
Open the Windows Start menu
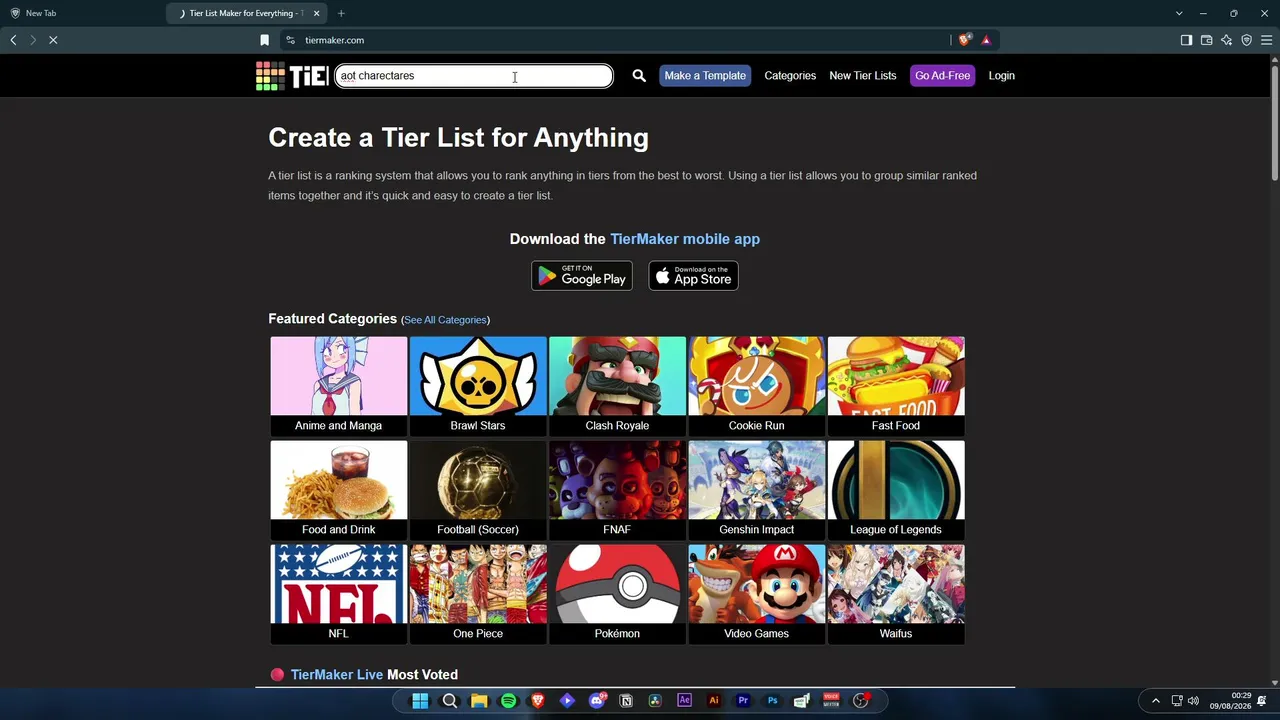click(x=420, y=701)
